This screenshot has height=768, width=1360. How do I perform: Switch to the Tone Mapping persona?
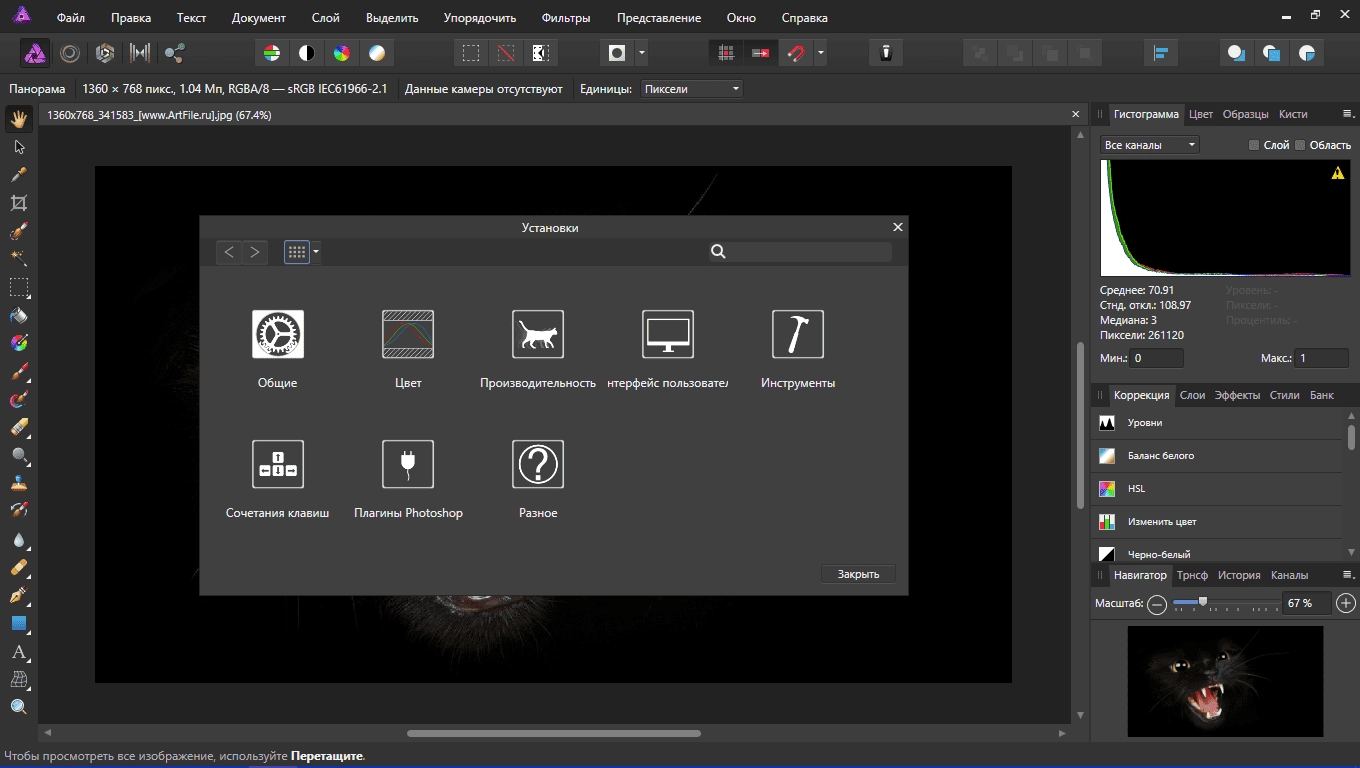click(140, 53)
